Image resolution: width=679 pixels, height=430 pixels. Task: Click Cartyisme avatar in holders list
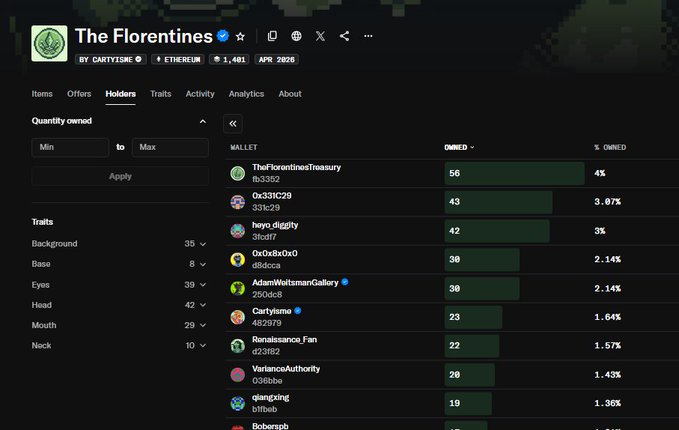tap(238, 317)
